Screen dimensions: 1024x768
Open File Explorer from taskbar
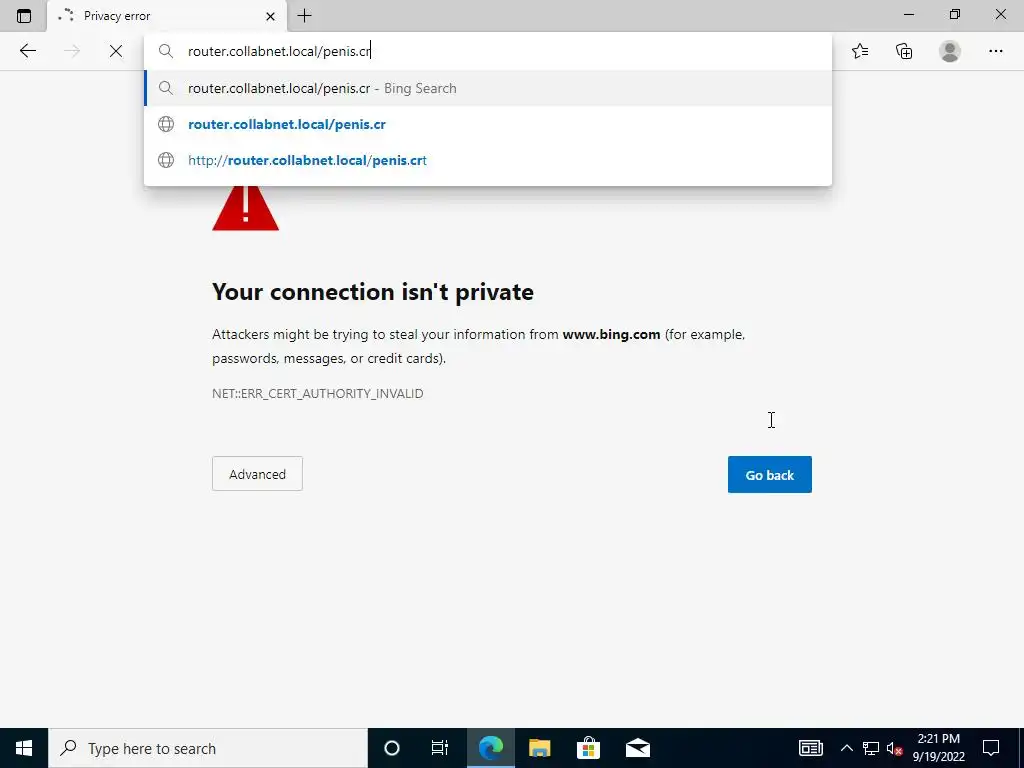tap(539, 748)
